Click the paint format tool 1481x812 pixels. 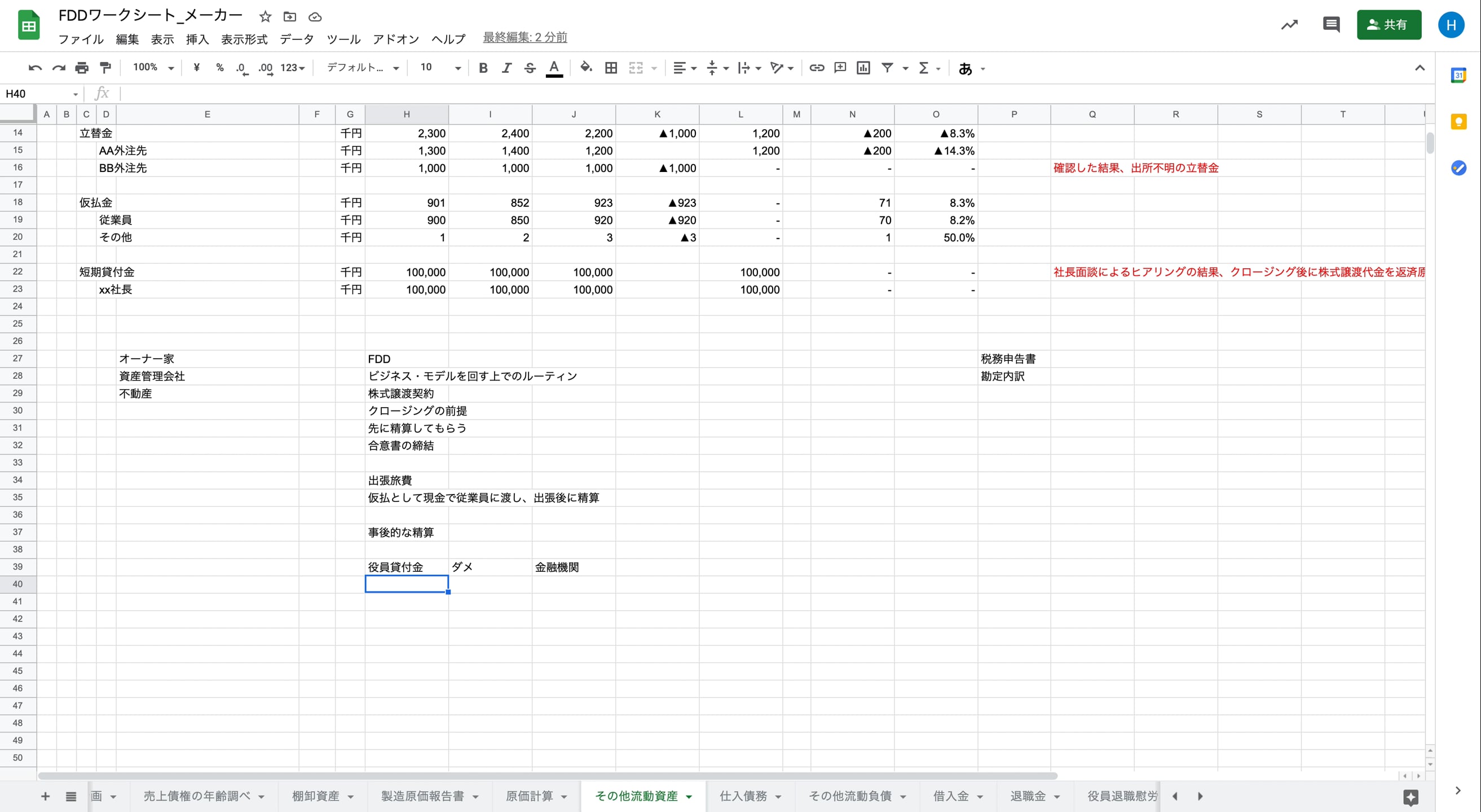tap(105, 67)
